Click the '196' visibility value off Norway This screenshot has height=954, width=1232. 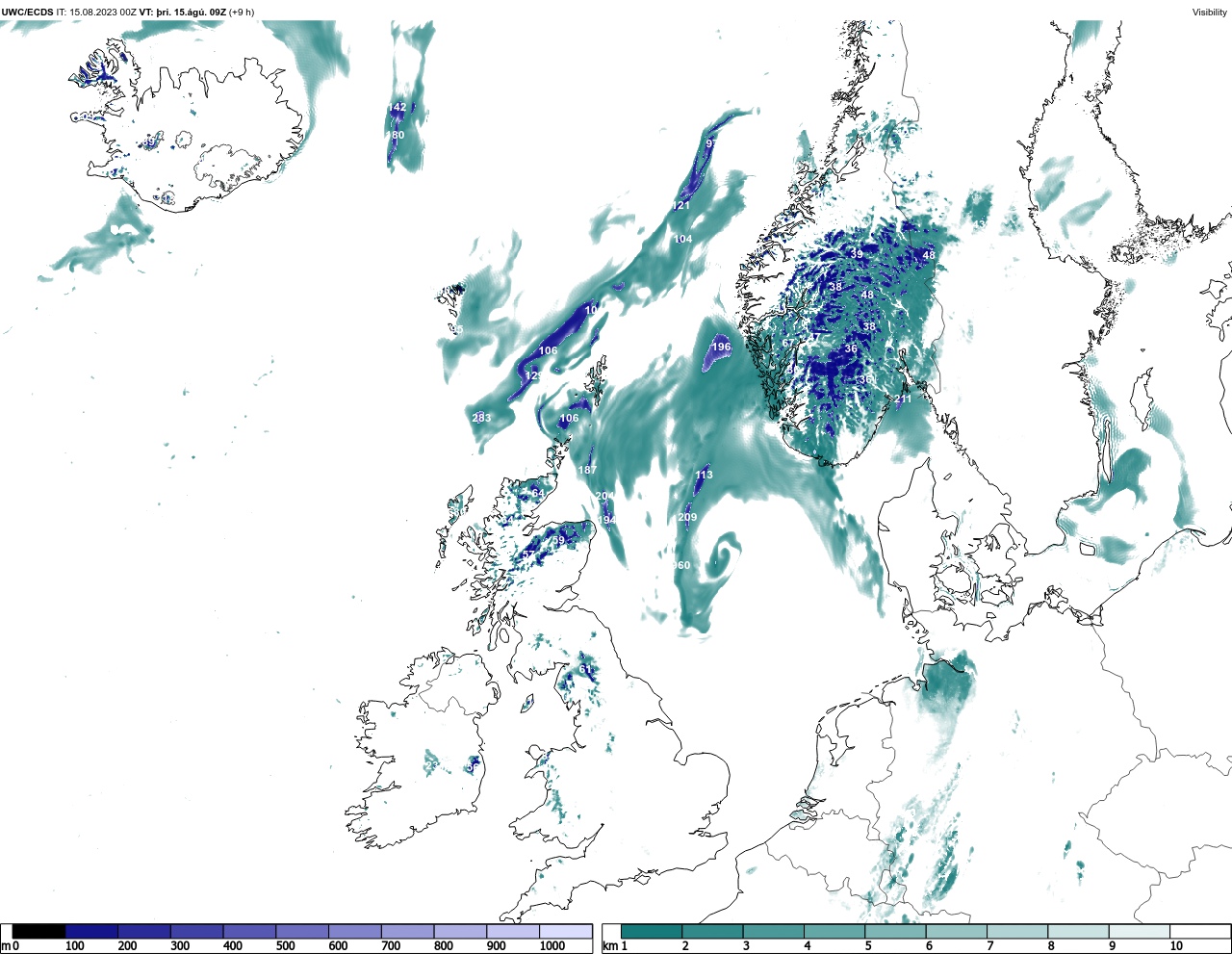(721, 347)
